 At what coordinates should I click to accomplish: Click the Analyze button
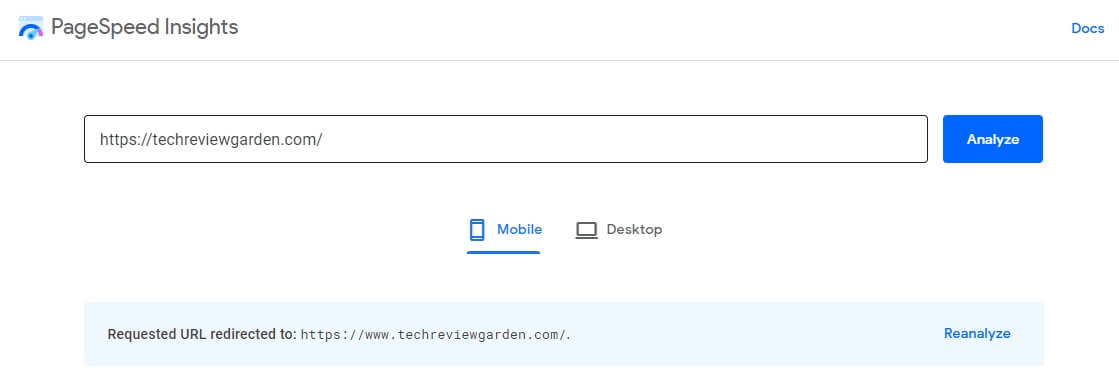[993, 139]
